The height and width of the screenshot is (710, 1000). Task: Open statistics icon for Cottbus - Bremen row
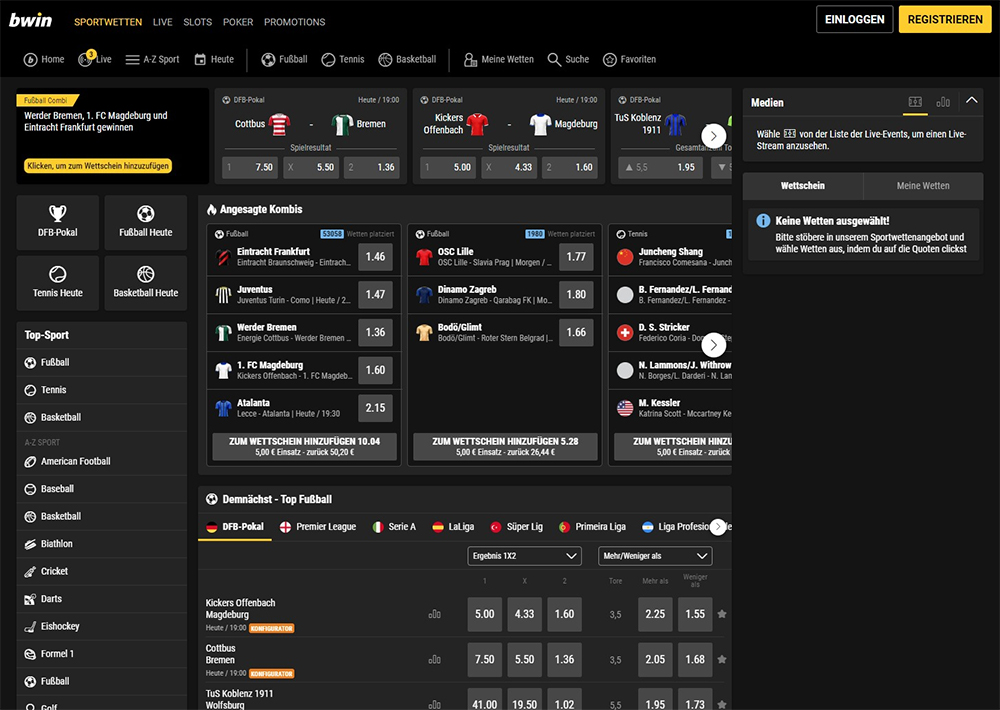tap(434, 660)
